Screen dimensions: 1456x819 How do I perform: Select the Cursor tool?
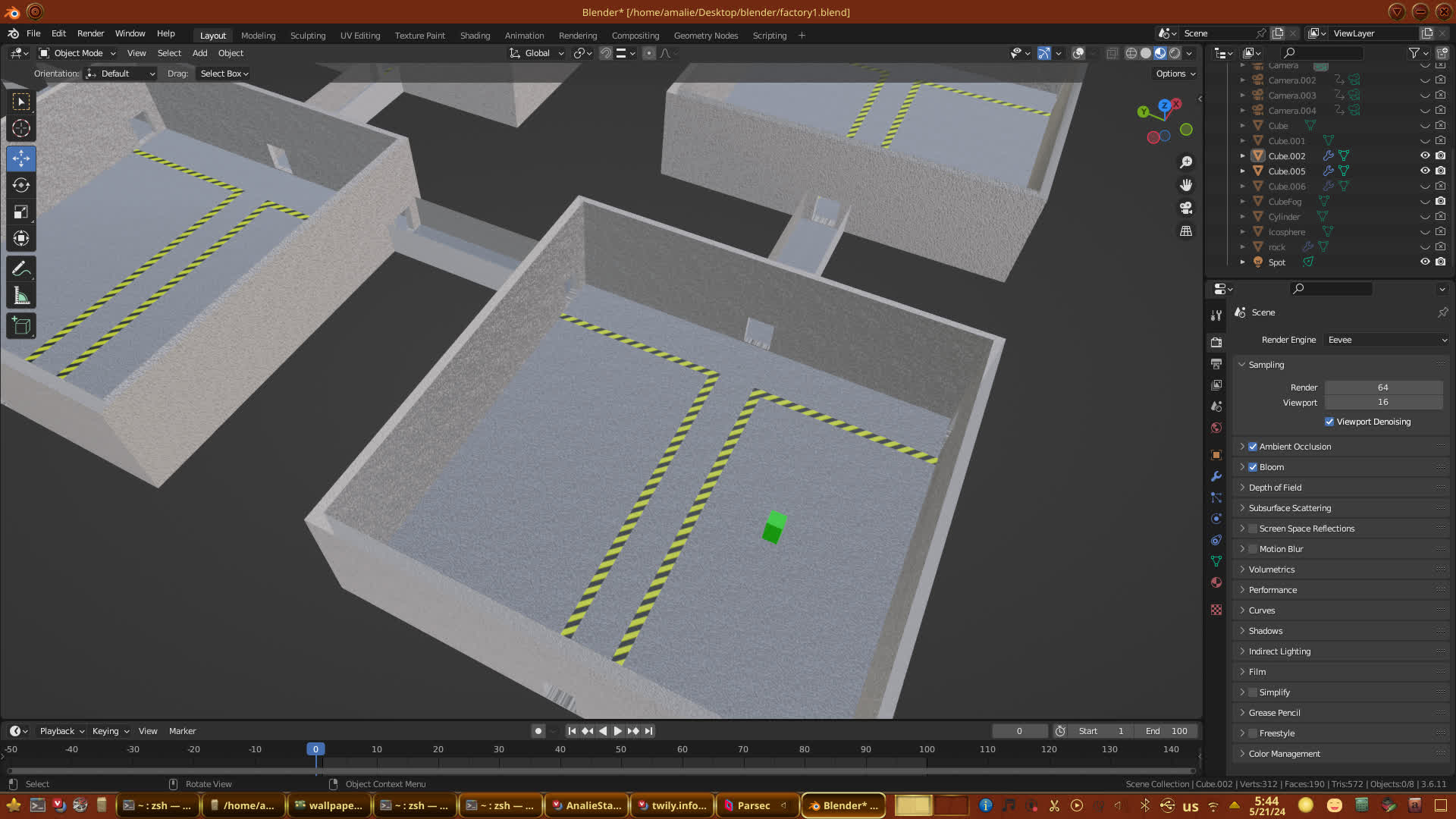tap(21, 129)
